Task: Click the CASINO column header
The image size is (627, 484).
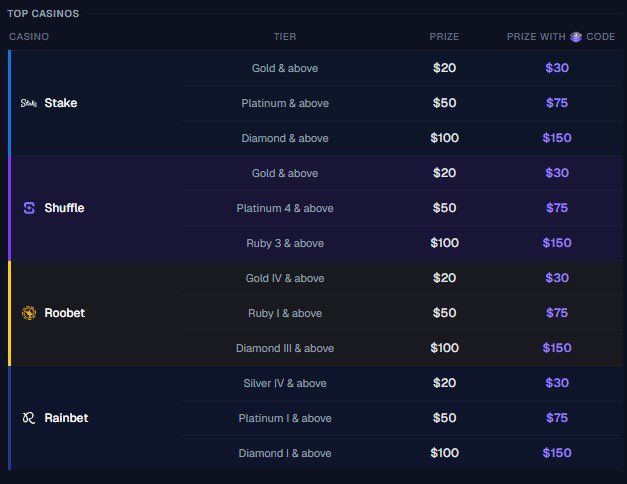Action: pos(29,37)
